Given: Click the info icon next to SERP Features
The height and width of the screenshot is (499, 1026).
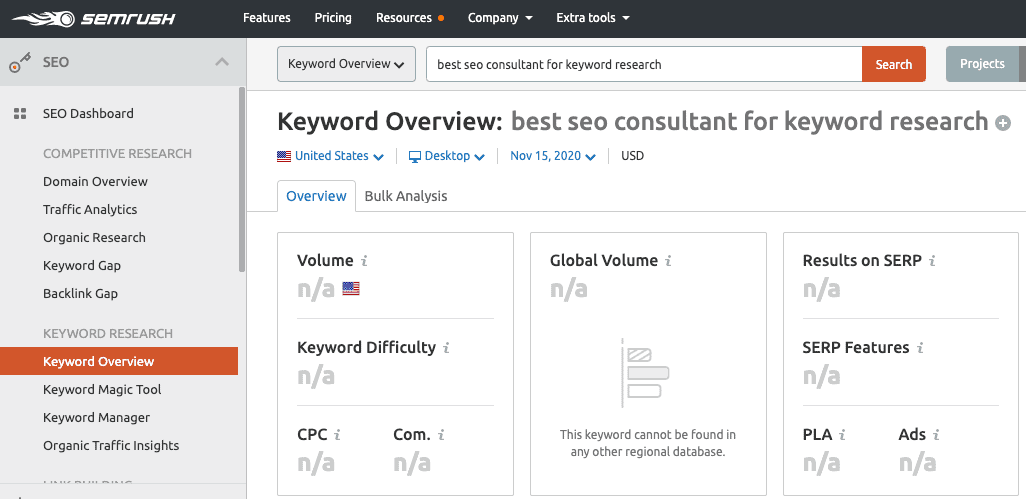Looking at the screenshot, I should click(920, 348).
